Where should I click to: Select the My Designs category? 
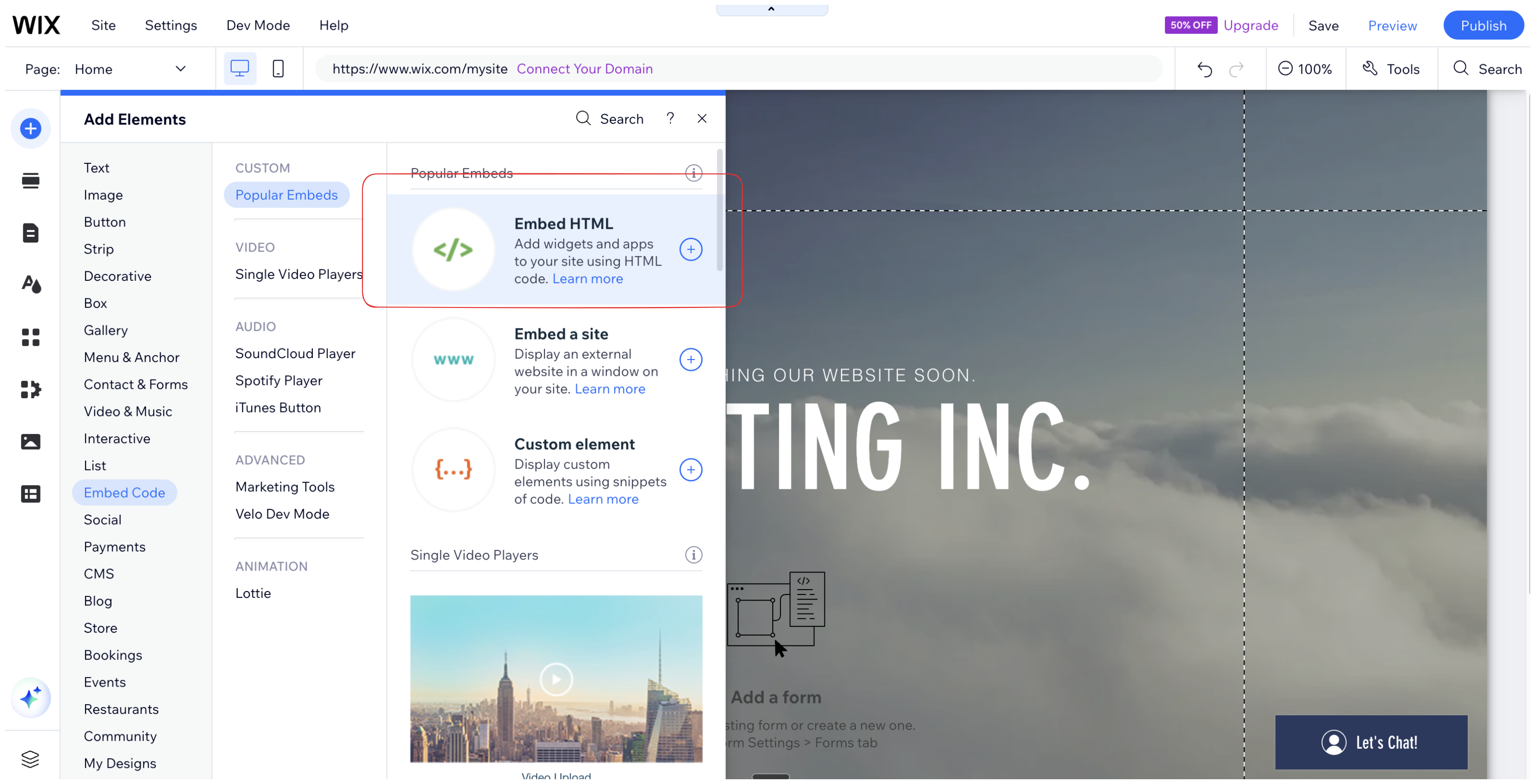[120, 764]
